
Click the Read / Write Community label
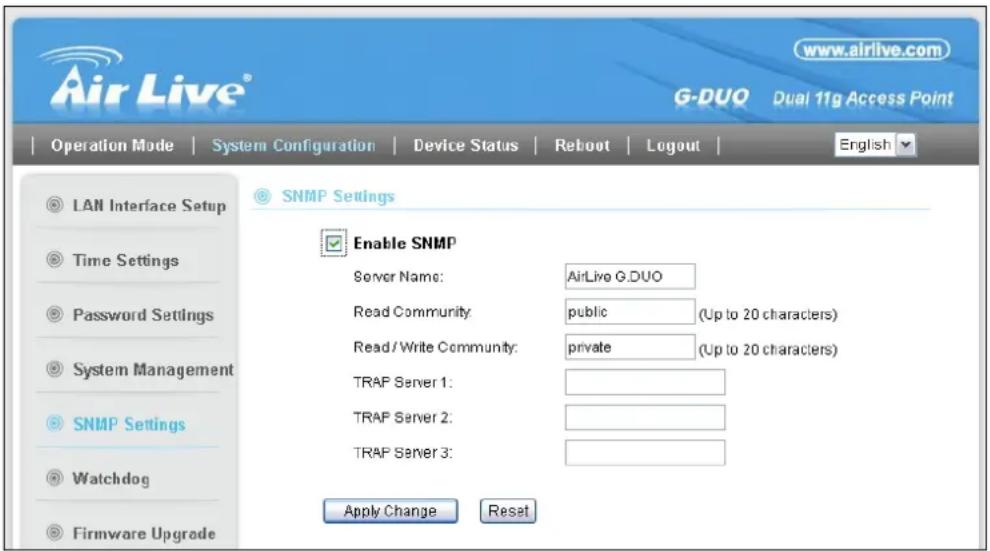[436, 347]
